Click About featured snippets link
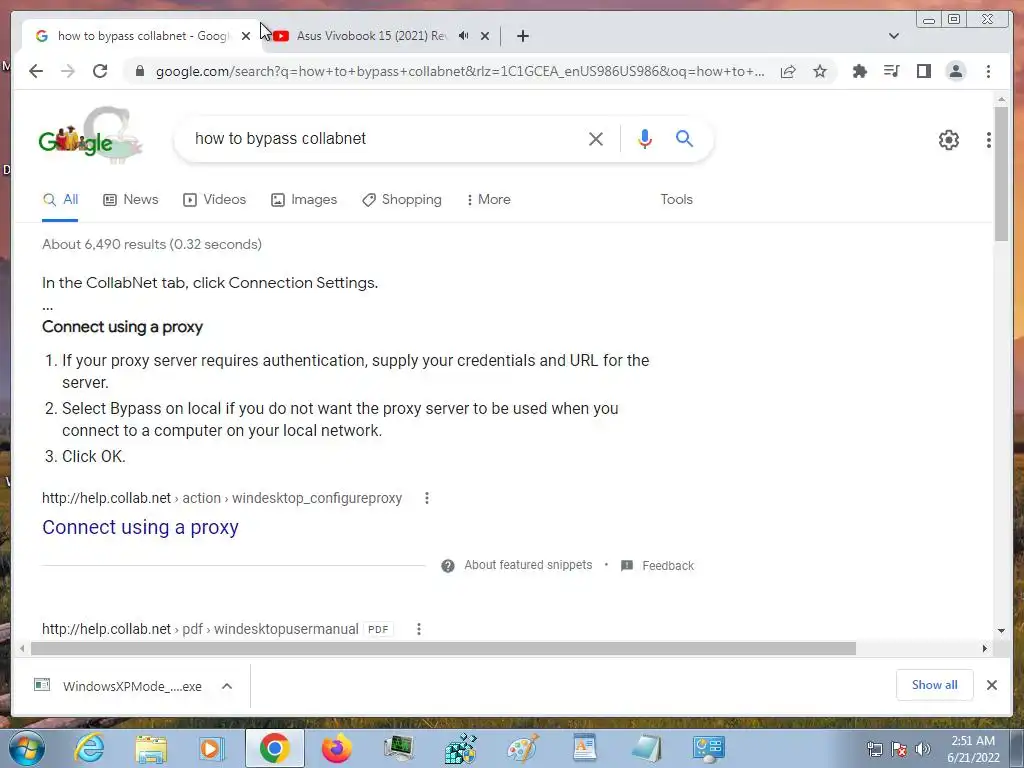 pos(528,565)
